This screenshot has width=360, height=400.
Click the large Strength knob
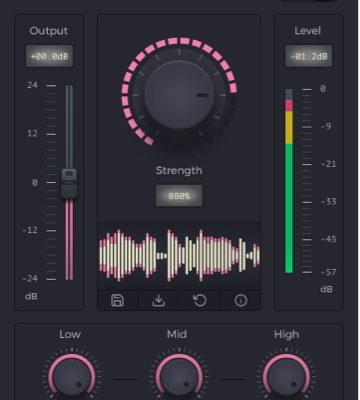click(179, 95)
